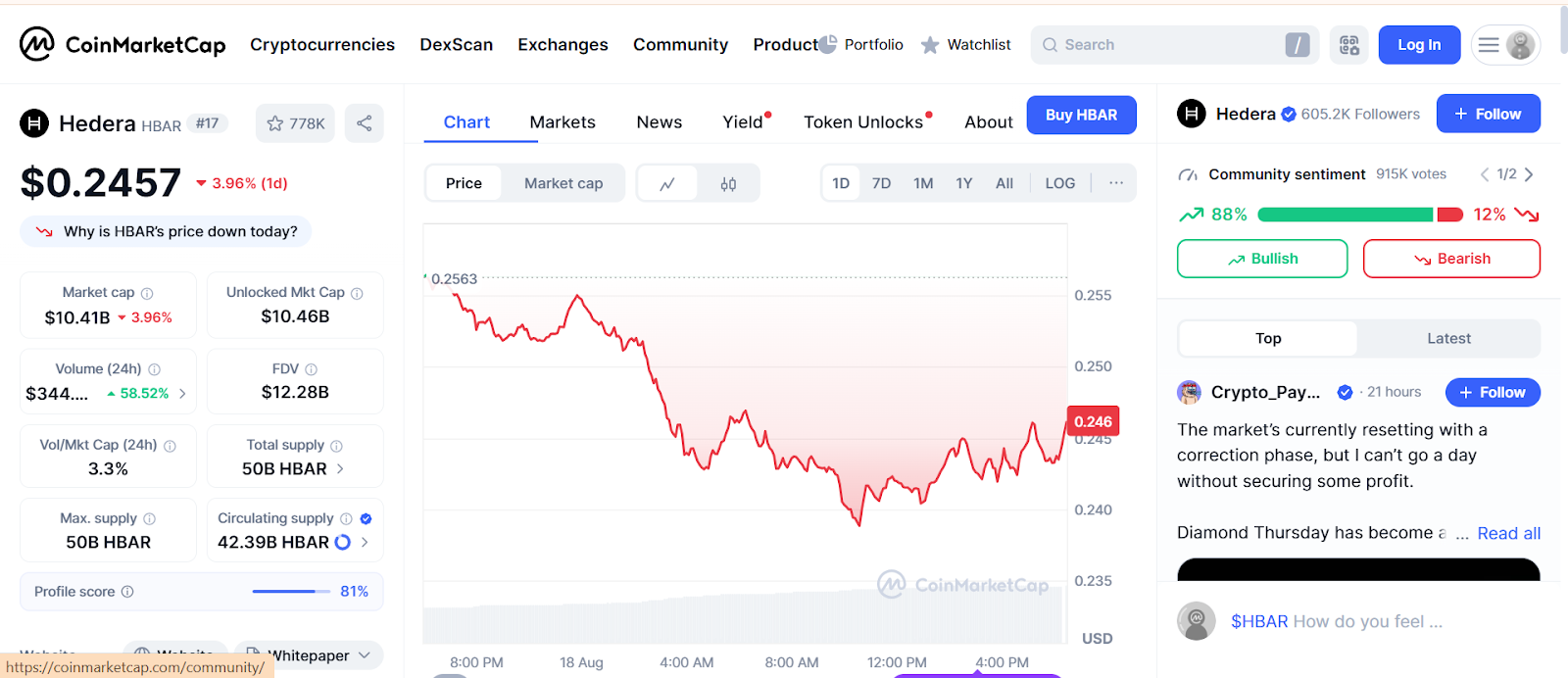Switch to candlestick chart icon
This screenshot has width=1568, height=678.
pos(728,183)
